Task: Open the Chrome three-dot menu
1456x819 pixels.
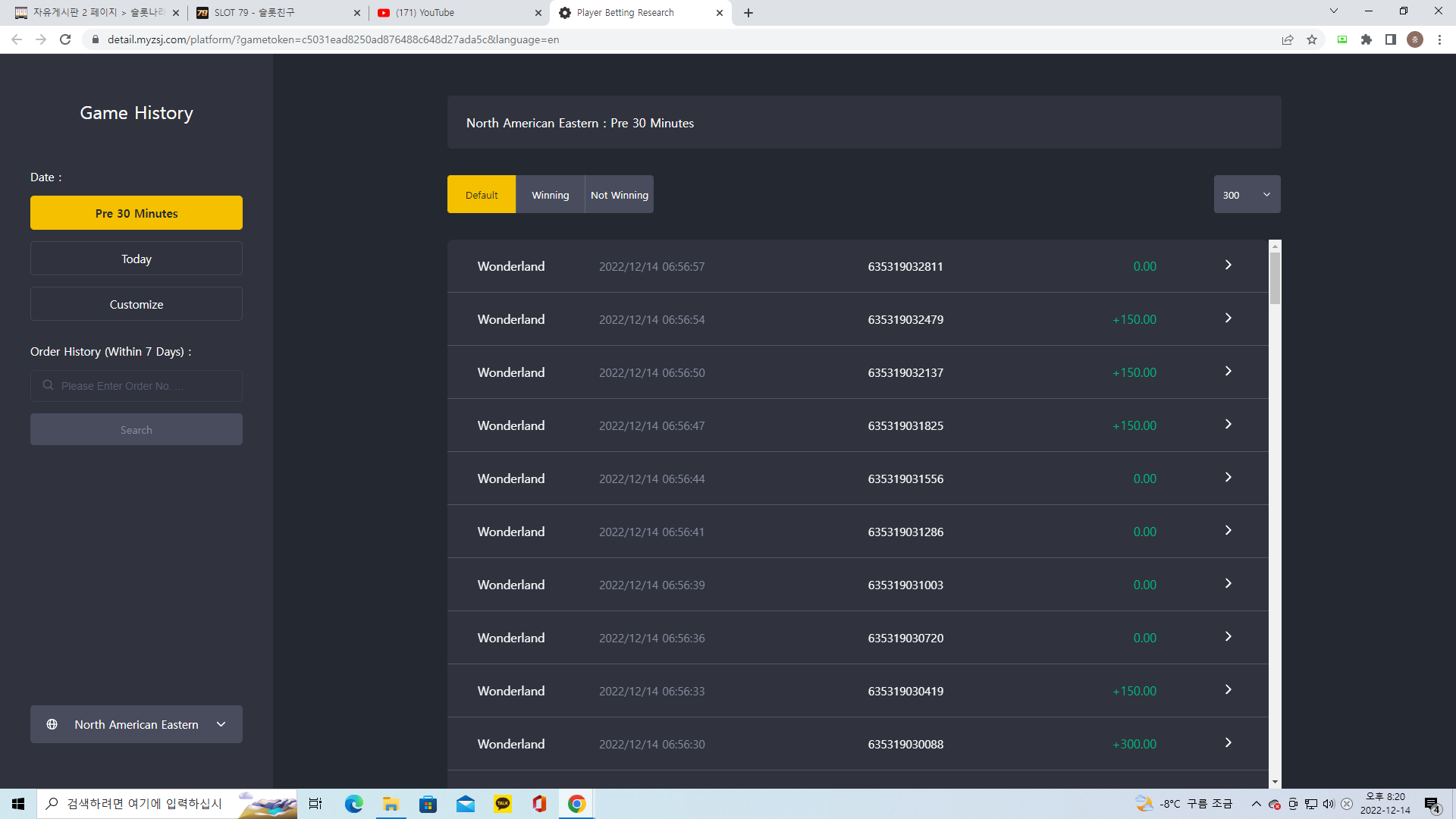Action: (x=1439, y=39)
